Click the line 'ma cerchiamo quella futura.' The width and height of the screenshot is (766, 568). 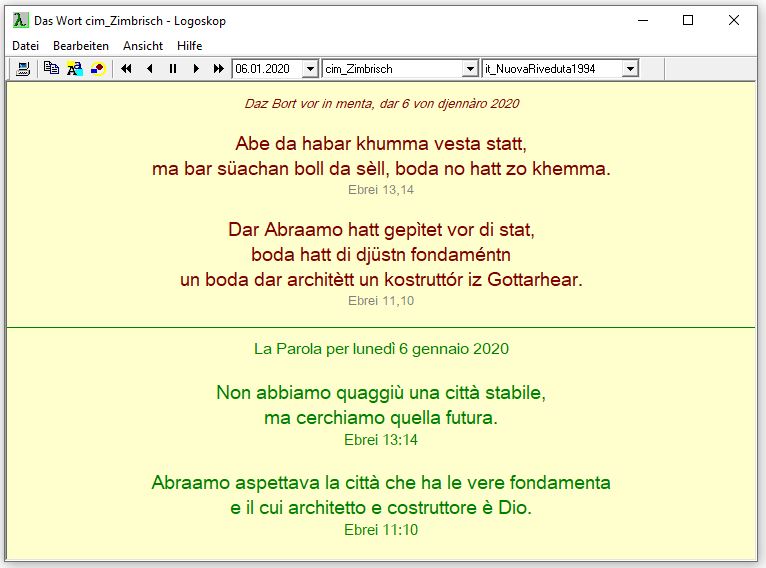coord(381,418)
